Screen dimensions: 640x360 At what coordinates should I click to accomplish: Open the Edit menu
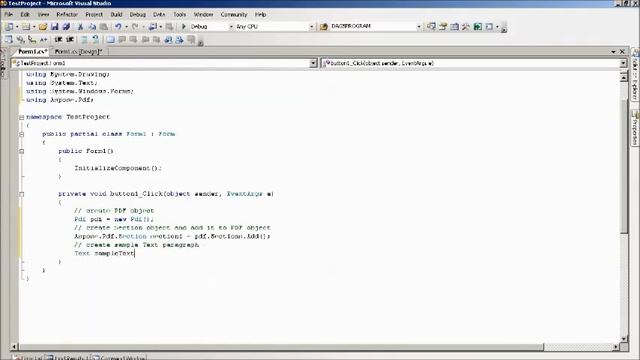click(25, 14)
